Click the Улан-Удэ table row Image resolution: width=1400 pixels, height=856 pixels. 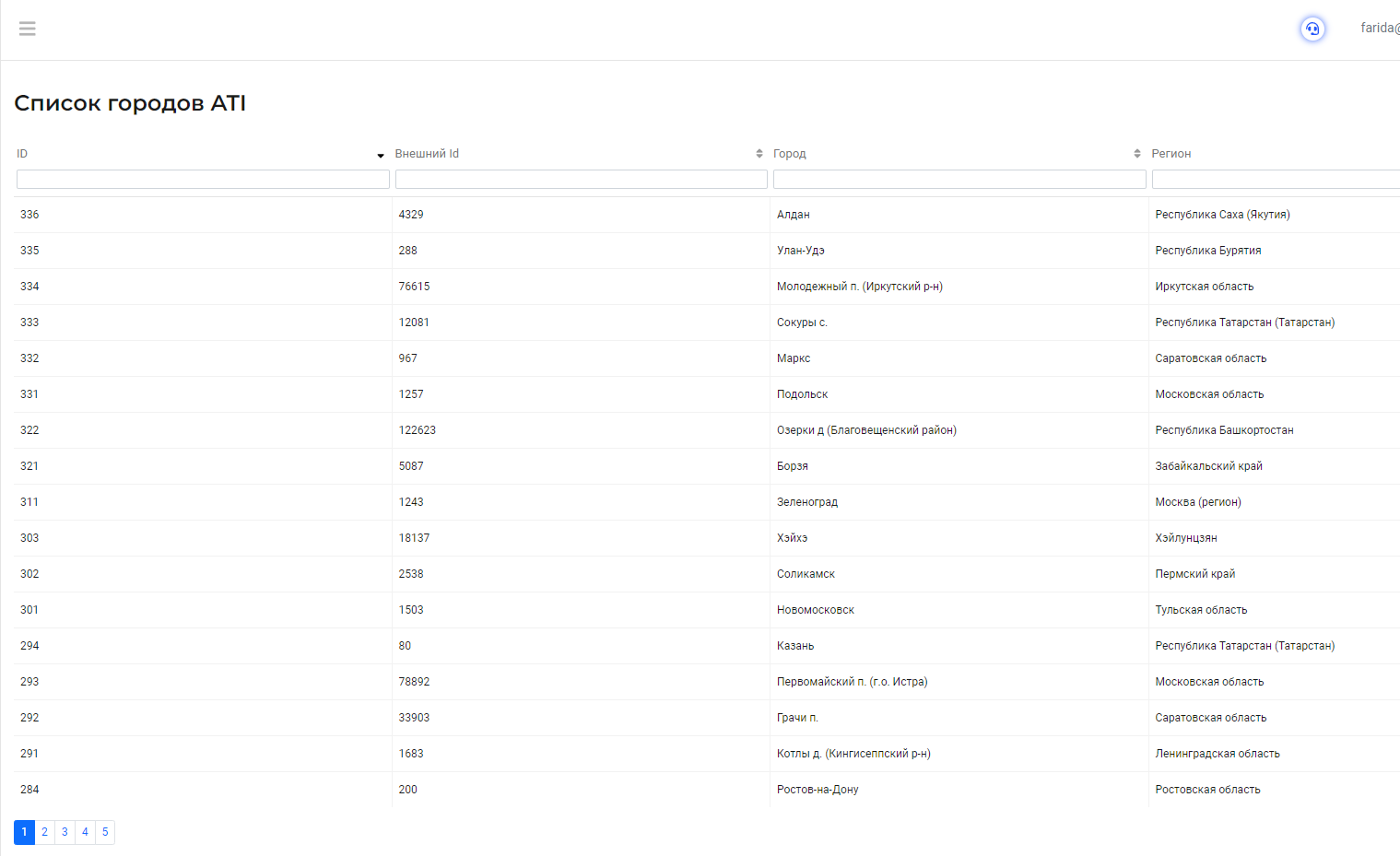point(801,251)
